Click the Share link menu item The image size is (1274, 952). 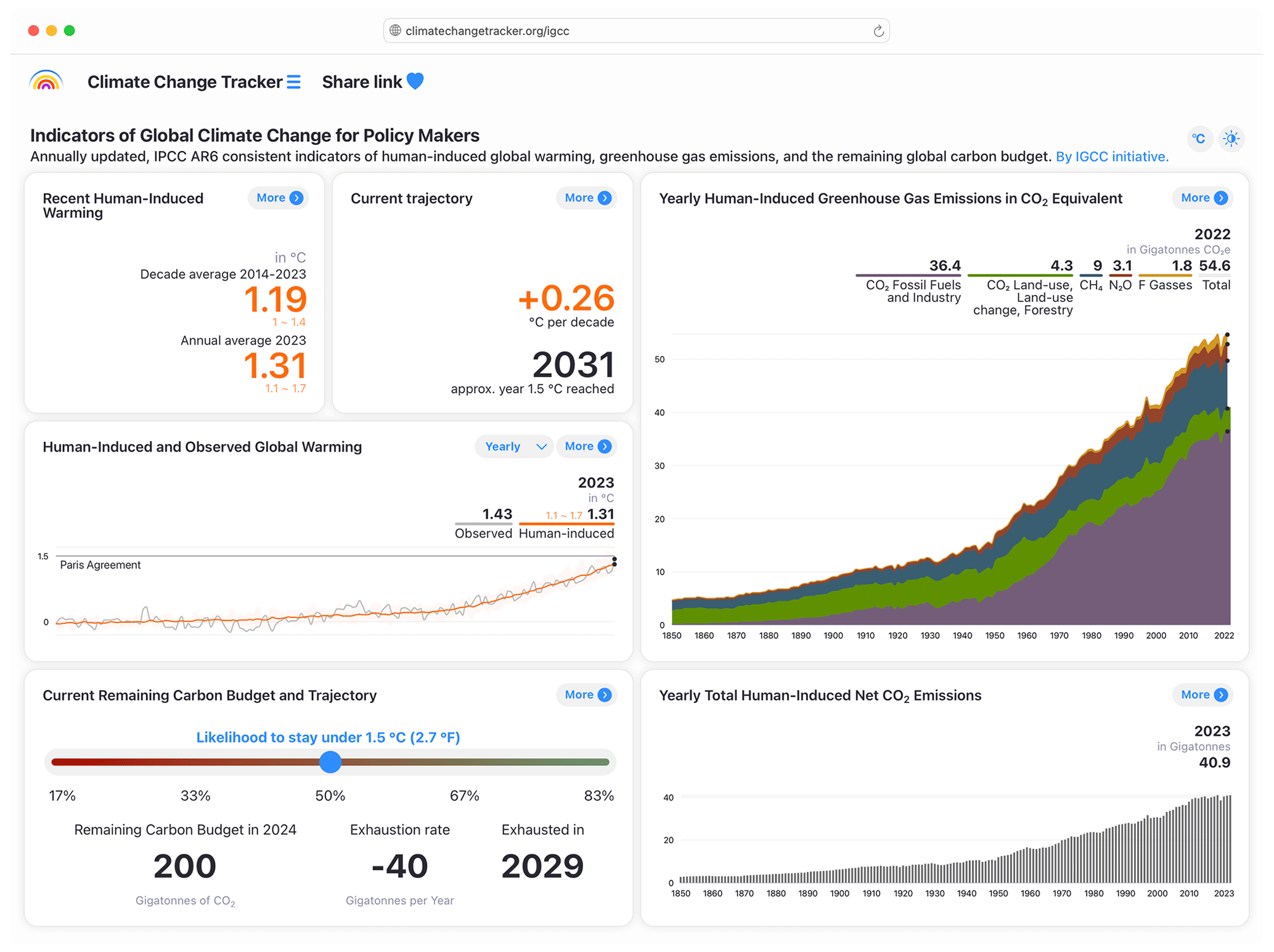(362, 82)
